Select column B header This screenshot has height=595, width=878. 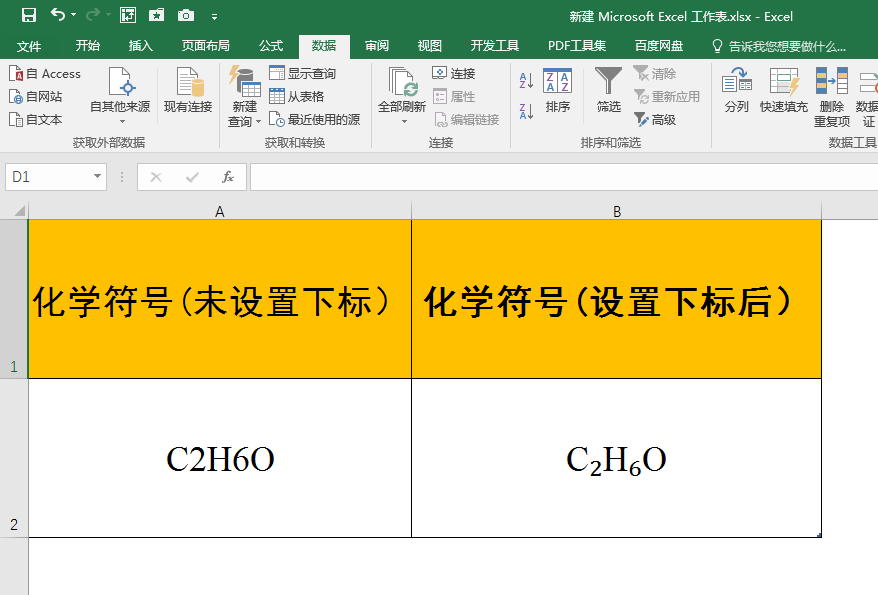617,211
